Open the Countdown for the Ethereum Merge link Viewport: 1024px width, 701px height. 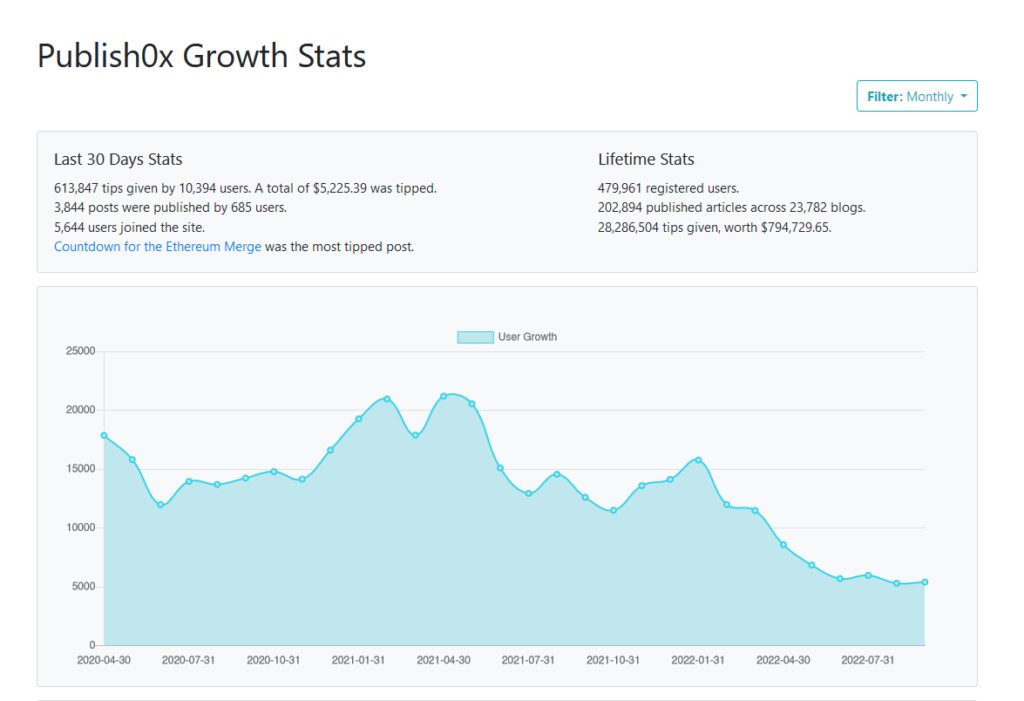(x=157, y=246)
